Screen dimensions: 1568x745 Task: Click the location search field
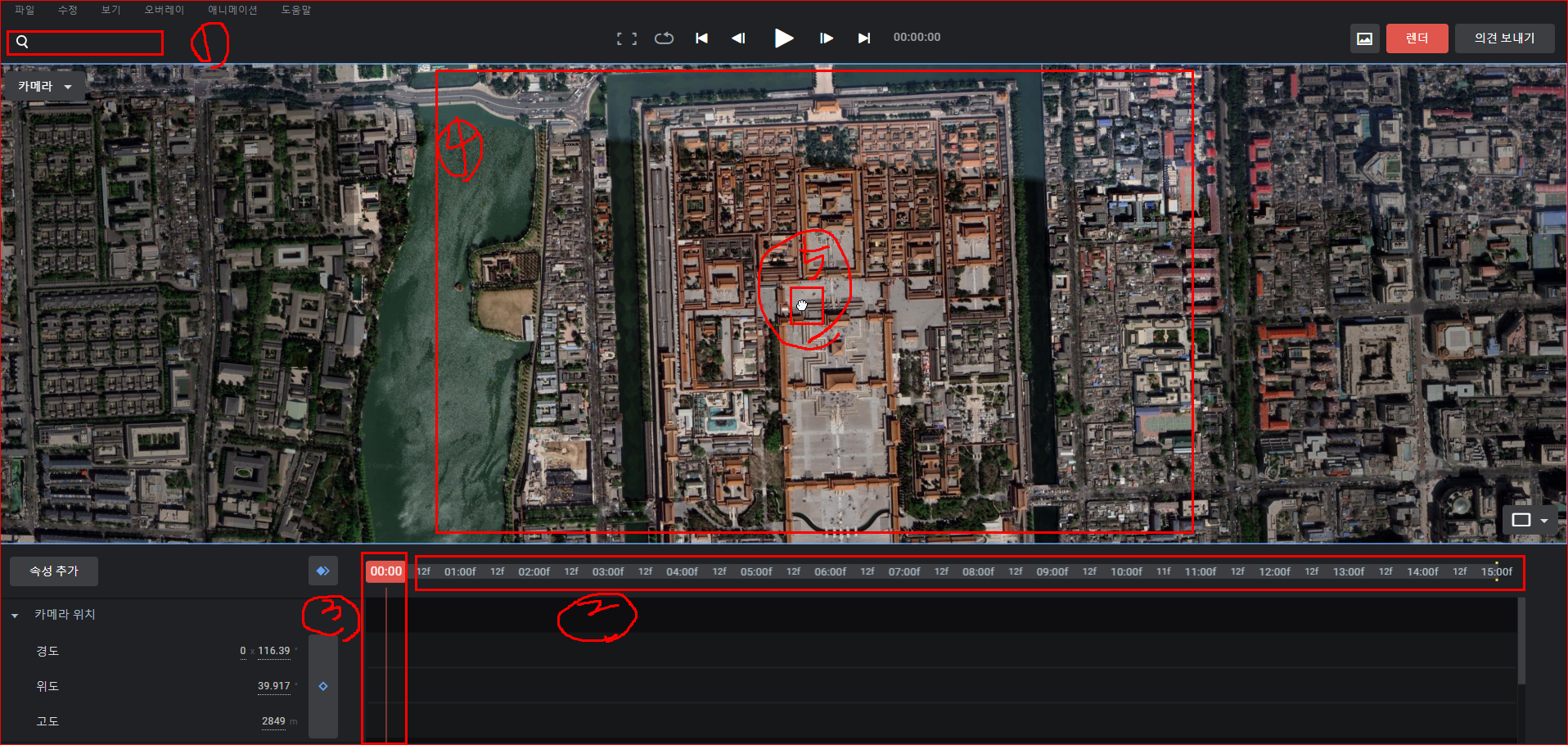pyautogui.click(x=85, y=43)
